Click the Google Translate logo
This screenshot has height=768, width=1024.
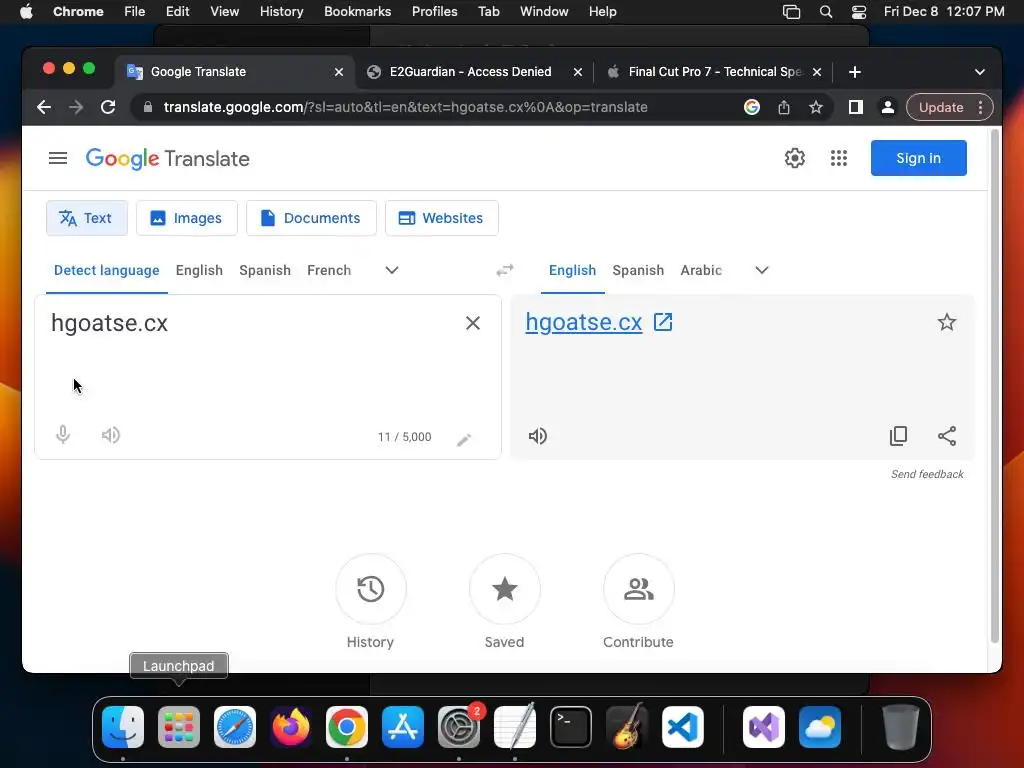[x=168, y=158]
